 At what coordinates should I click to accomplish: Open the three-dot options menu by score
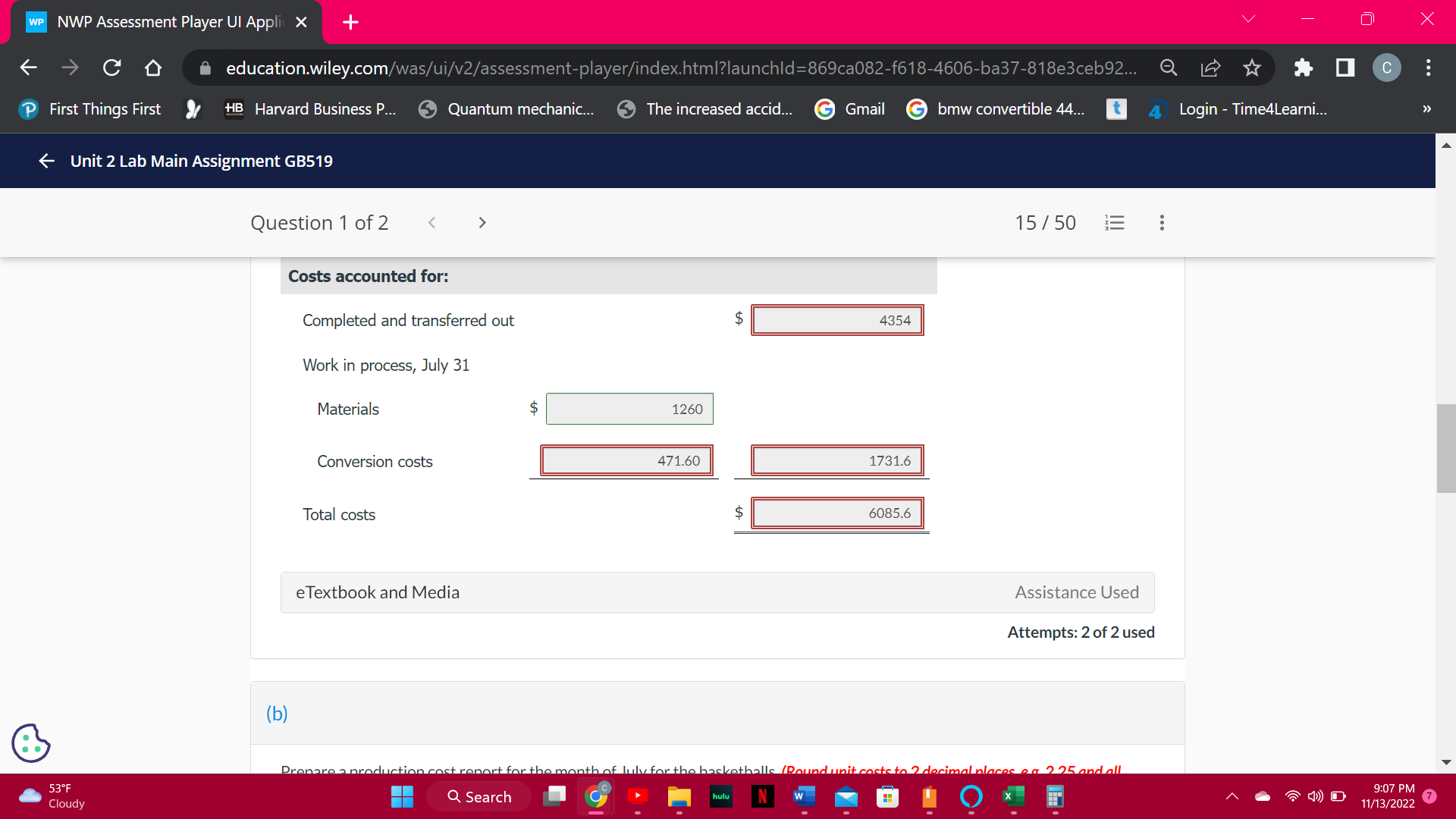click(1162, 223)
